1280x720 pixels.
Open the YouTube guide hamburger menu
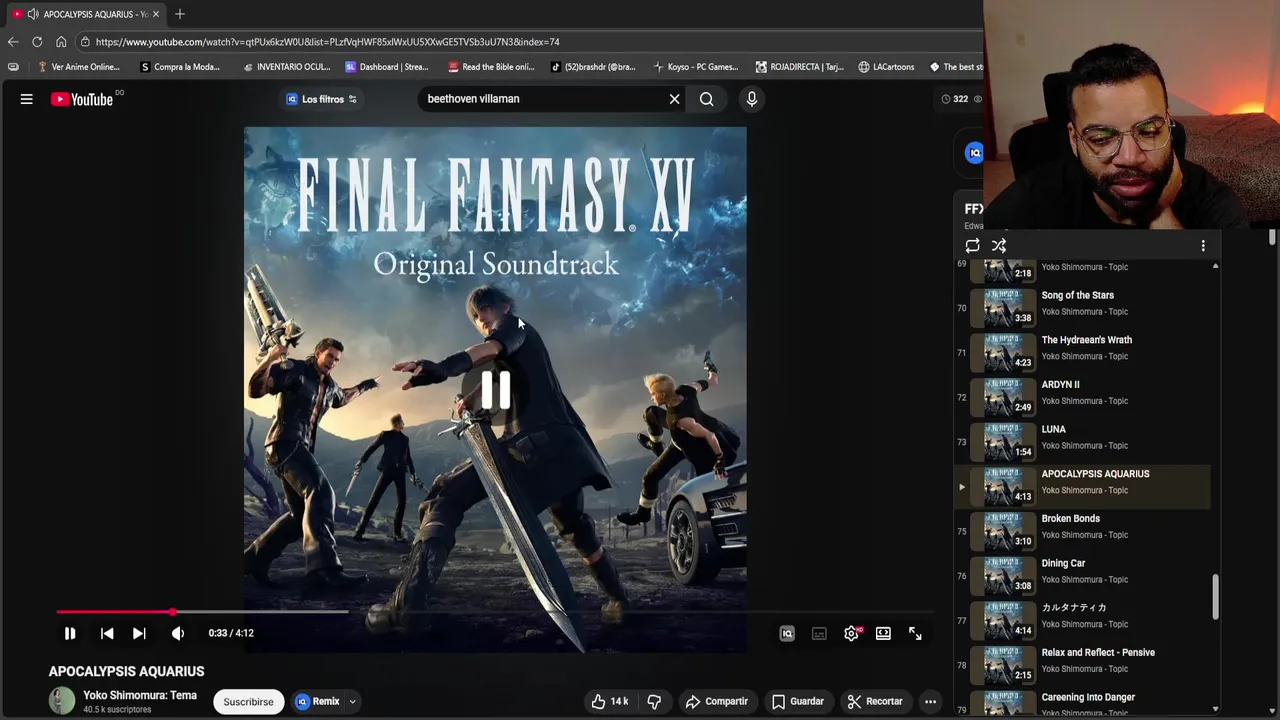pos(27,99)
